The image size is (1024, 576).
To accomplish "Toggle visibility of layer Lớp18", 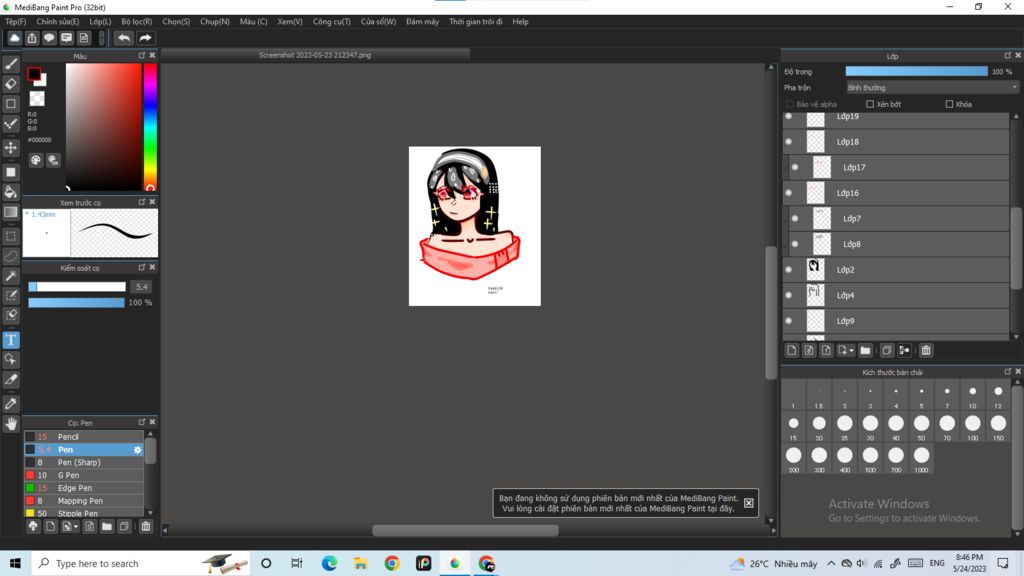I will [789, 142].
